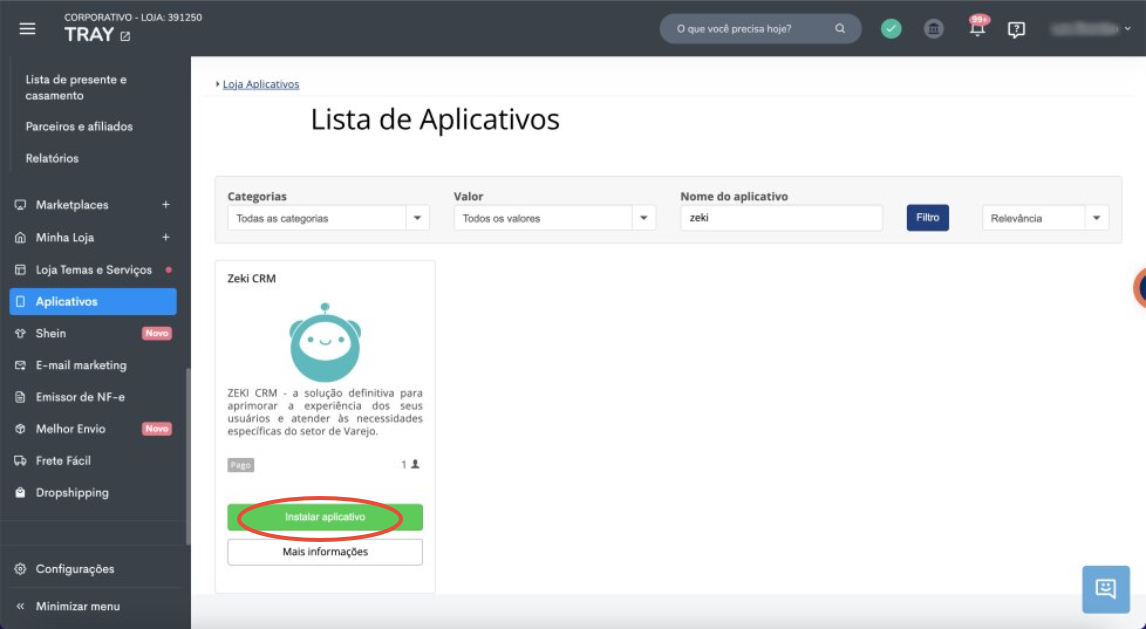Click the user count icon on Zeki card
This screenshot has height=629, width=1146.
pos(415,464)
